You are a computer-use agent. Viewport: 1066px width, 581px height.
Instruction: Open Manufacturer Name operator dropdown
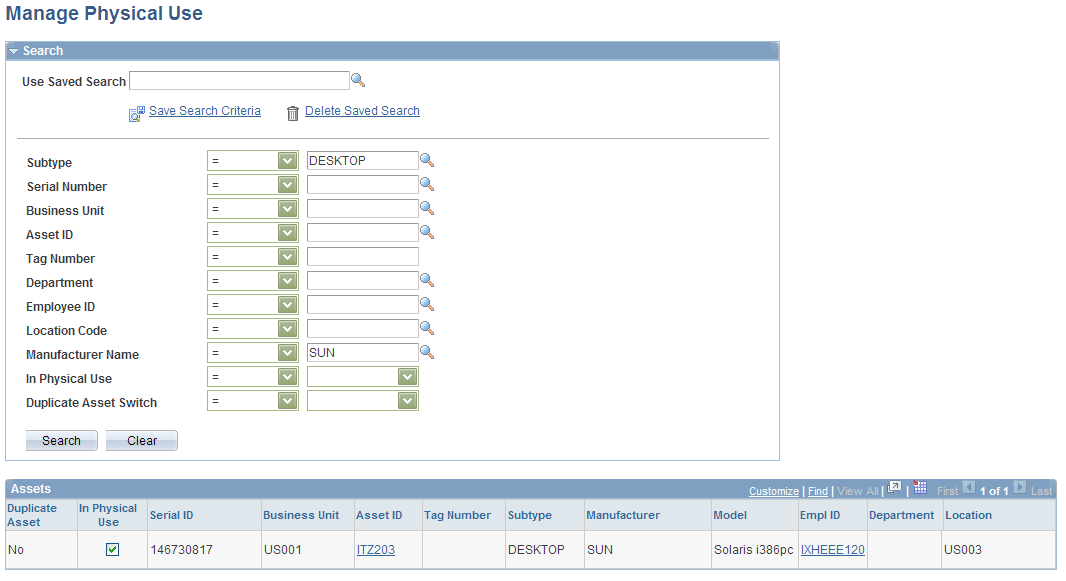pos(253,353)
